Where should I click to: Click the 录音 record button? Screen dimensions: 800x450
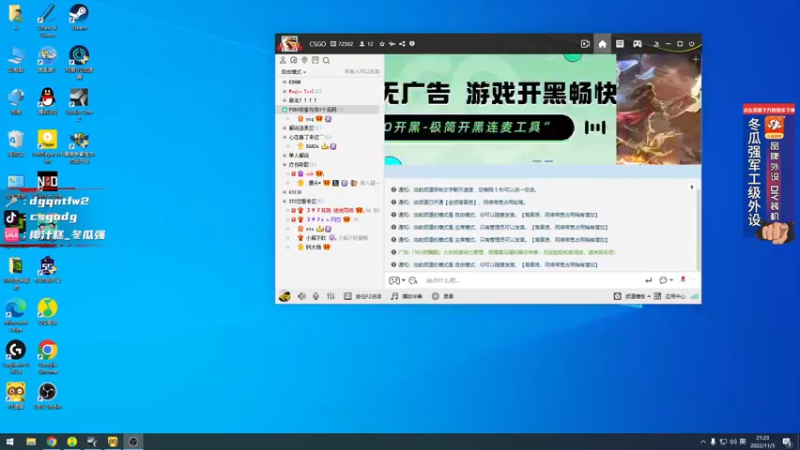[x=442, y=296]
